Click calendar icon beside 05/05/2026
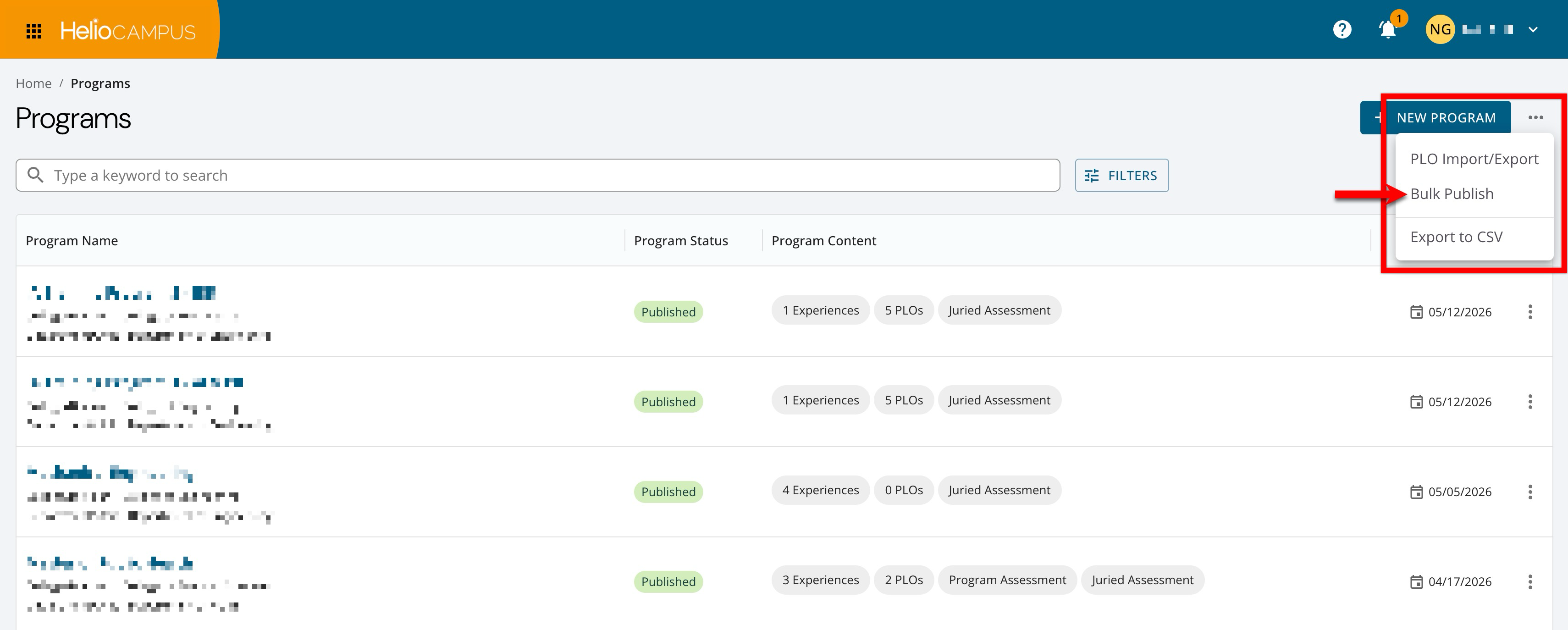1568x630 pixels. point(1416,492)
